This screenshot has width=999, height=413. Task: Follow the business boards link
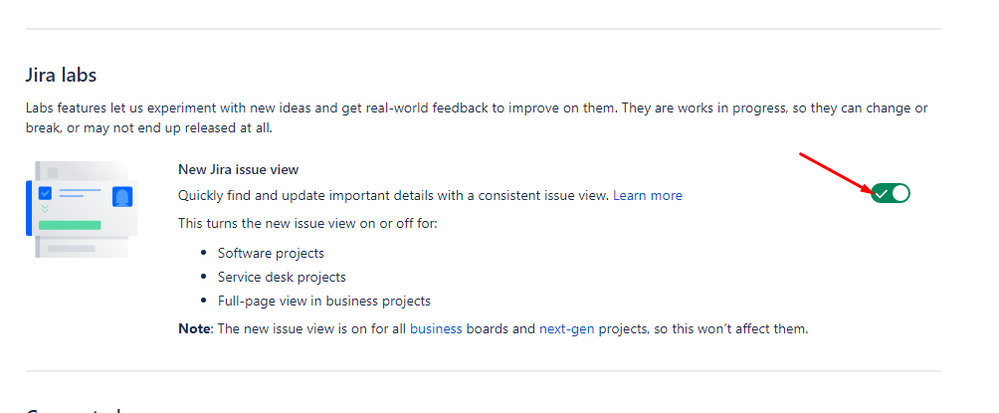point(436,330)
